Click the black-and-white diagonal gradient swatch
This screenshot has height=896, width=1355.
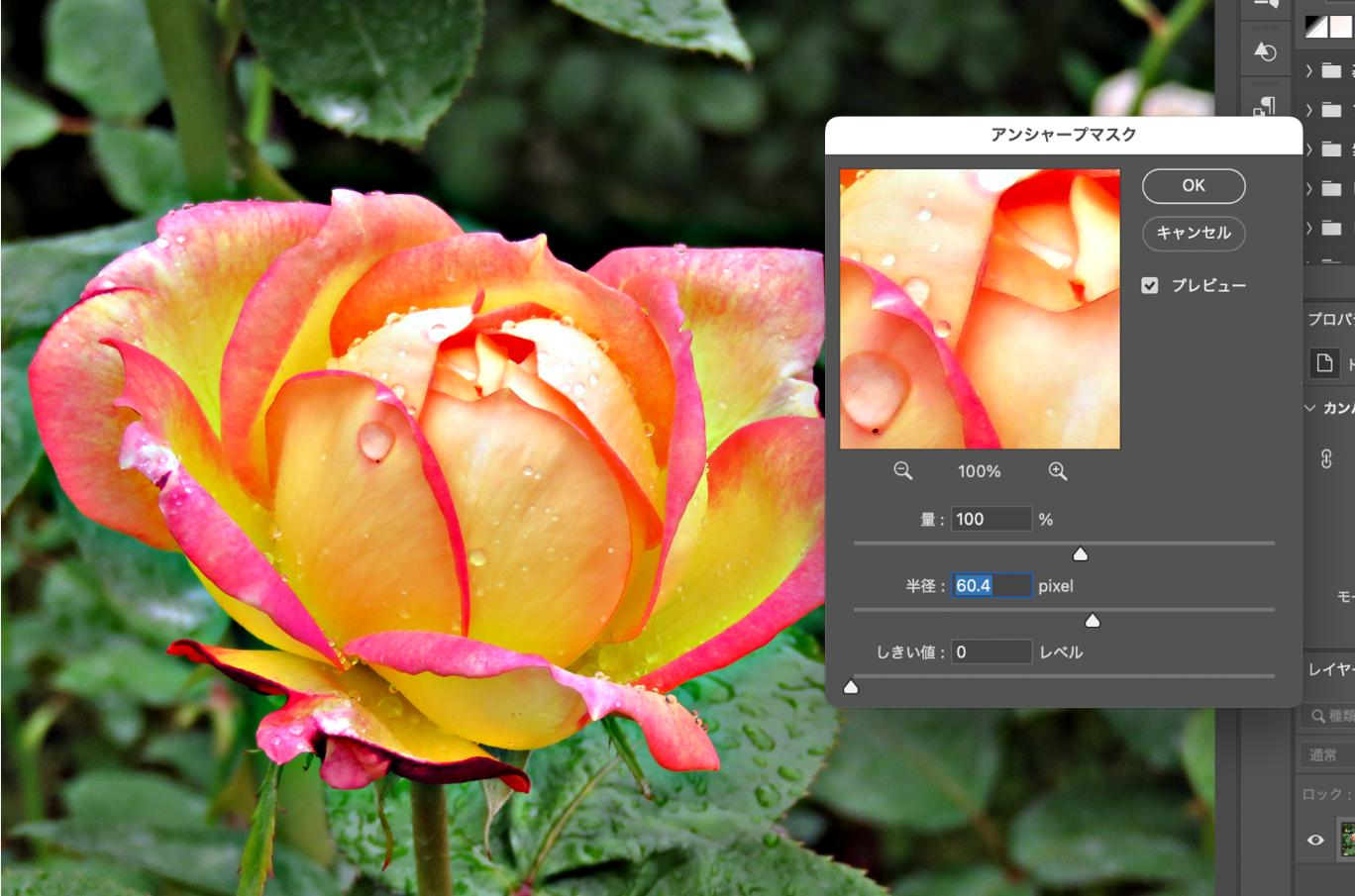coord(1315,27)
